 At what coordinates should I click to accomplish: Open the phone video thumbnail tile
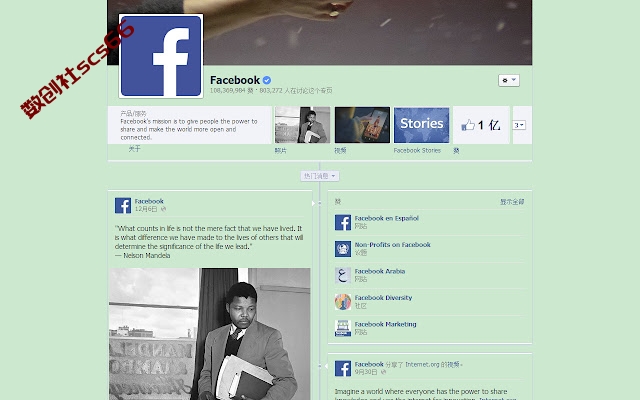tap(362, 125)
